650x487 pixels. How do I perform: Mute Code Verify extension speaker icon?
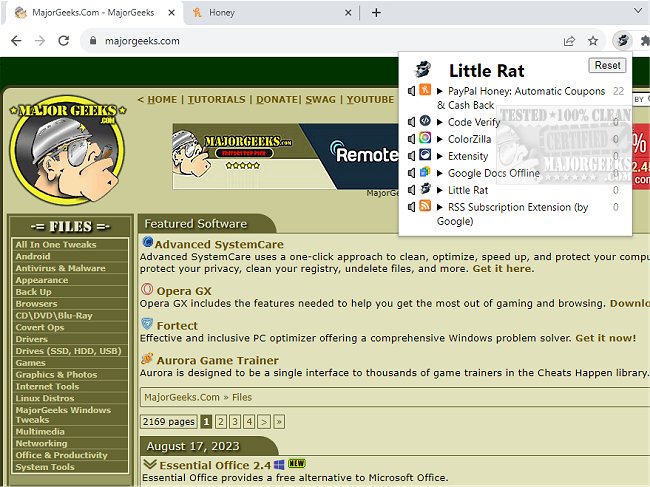coord(411,122)
